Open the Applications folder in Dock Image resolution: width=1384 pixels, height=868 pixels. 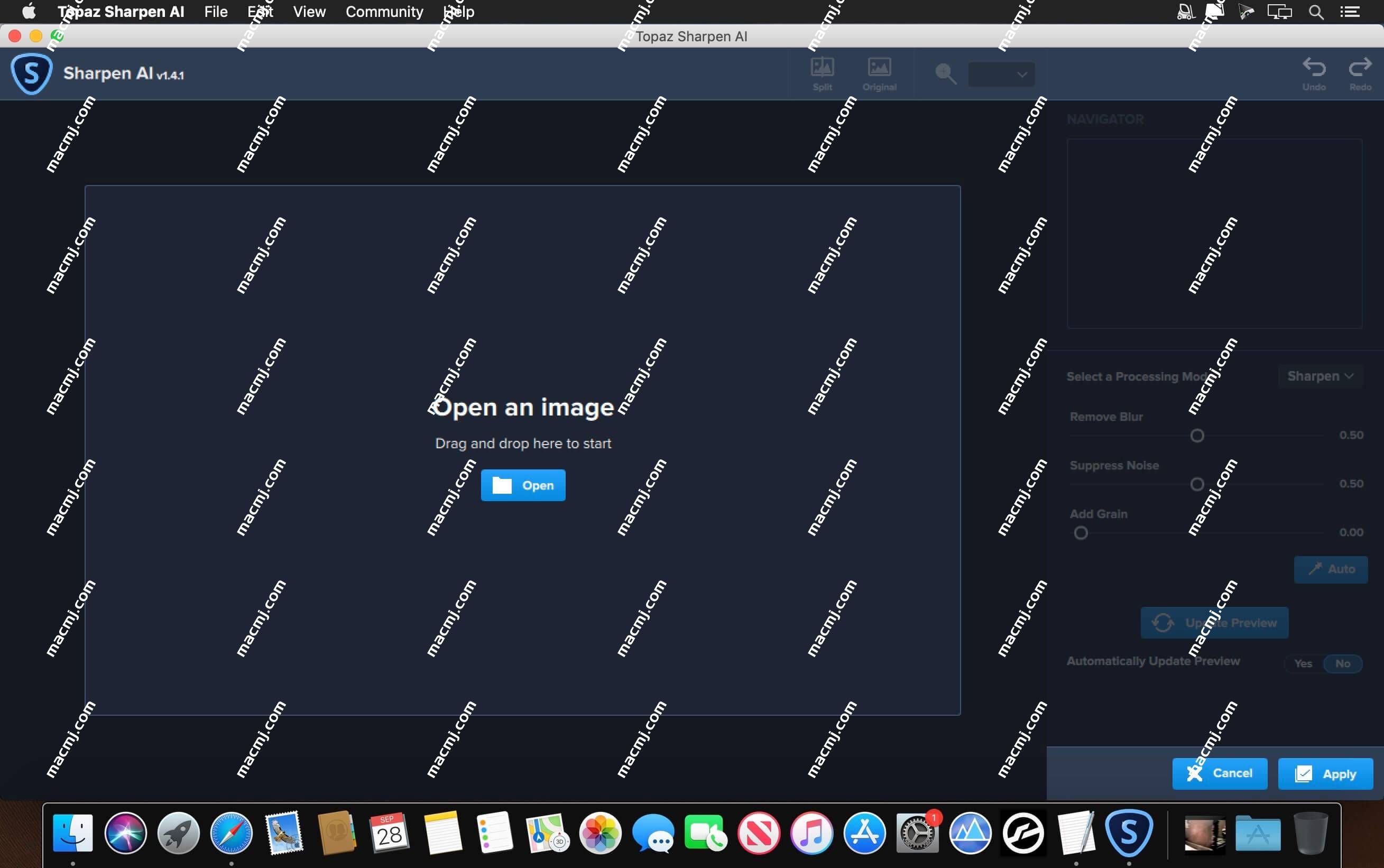[x=1258, y=833]
